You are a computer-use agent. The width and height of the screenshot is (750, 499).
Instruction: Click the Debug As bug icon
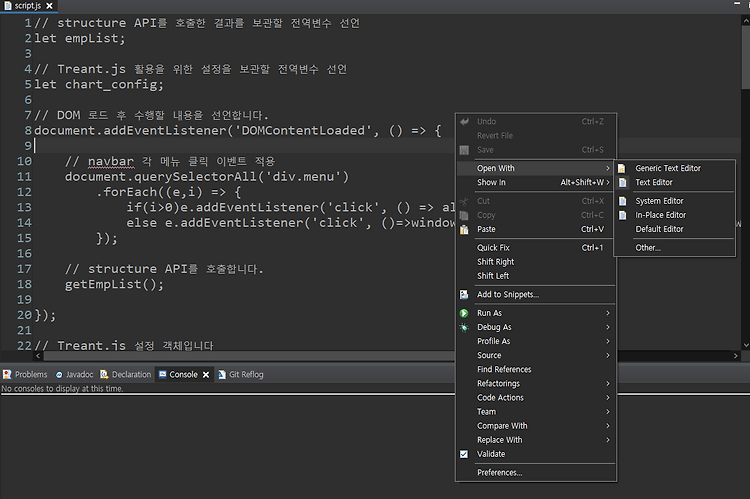pyautogui.click(x=464, y=328)
